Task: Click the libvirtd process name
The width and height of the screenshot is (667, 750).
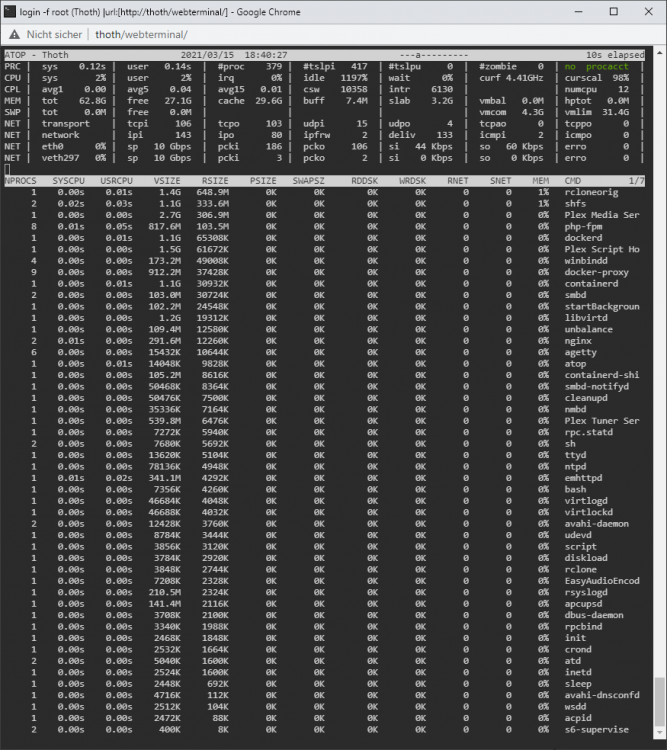Action: [586, 318]
